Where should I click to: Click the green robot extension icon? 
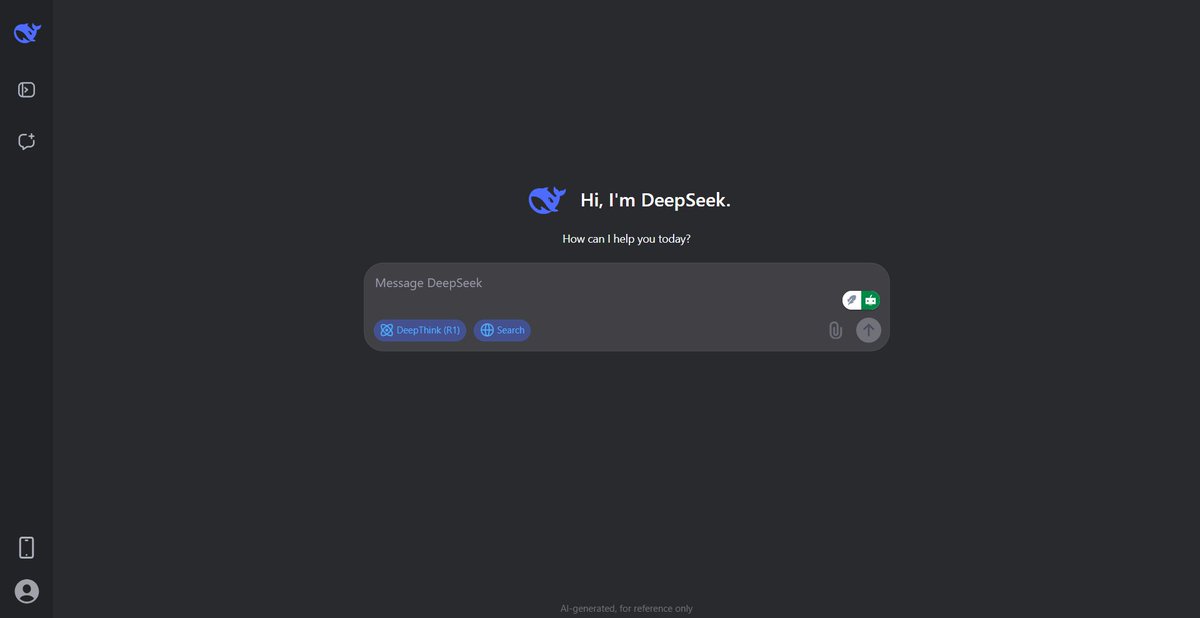(x=871, y=300)
